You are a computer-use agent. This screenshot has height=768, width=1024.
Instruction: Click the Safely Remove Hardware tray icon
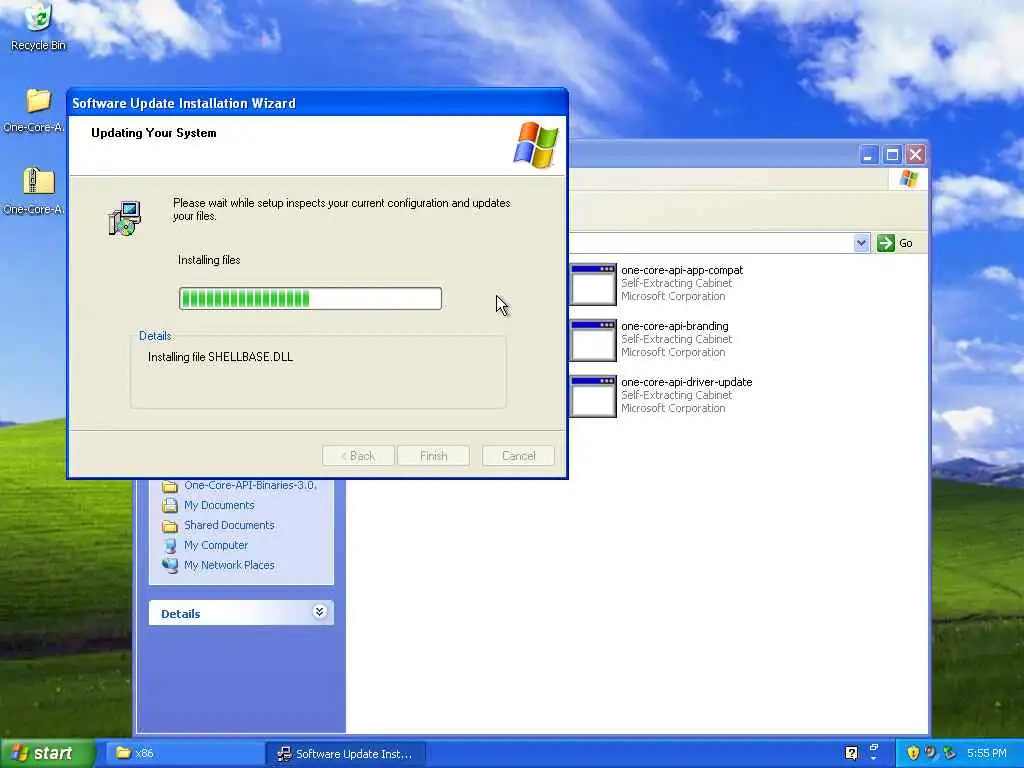tap(949, 753)
